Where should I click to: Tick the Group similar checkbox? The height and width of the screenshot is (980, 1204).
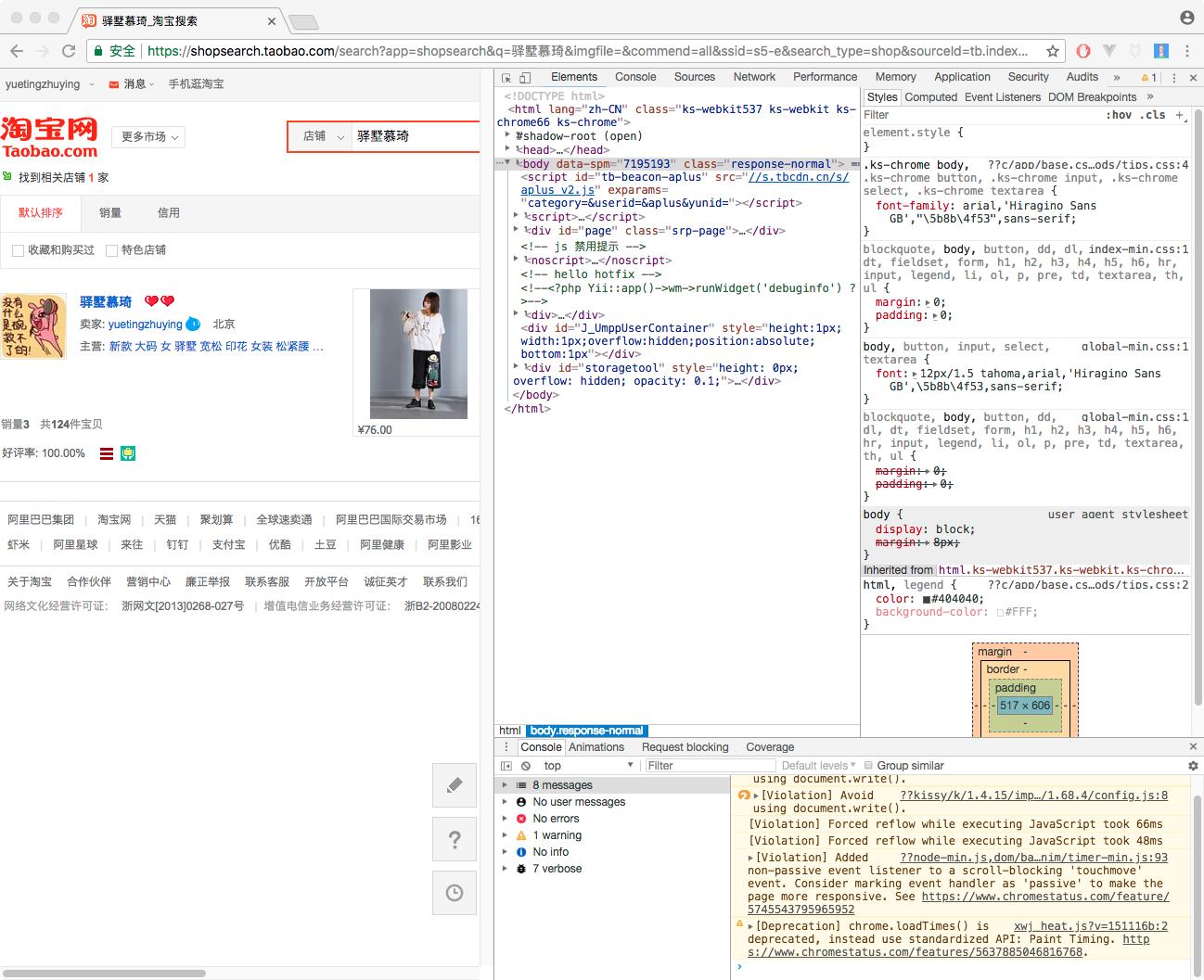868,766
